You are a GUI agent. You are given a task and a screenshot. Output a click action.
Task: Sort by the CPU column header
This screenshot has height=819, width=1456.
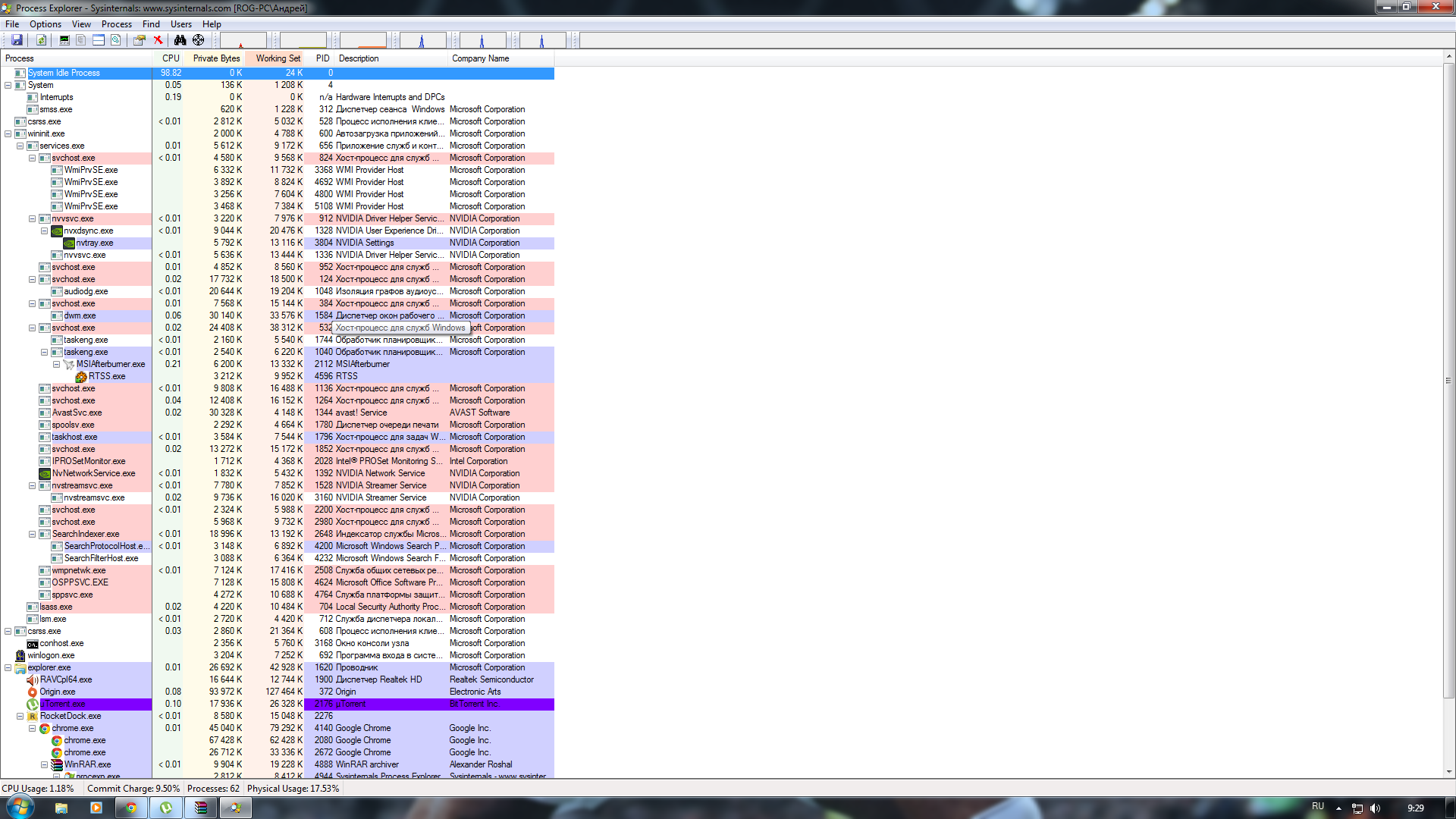[x=169, y=58]
